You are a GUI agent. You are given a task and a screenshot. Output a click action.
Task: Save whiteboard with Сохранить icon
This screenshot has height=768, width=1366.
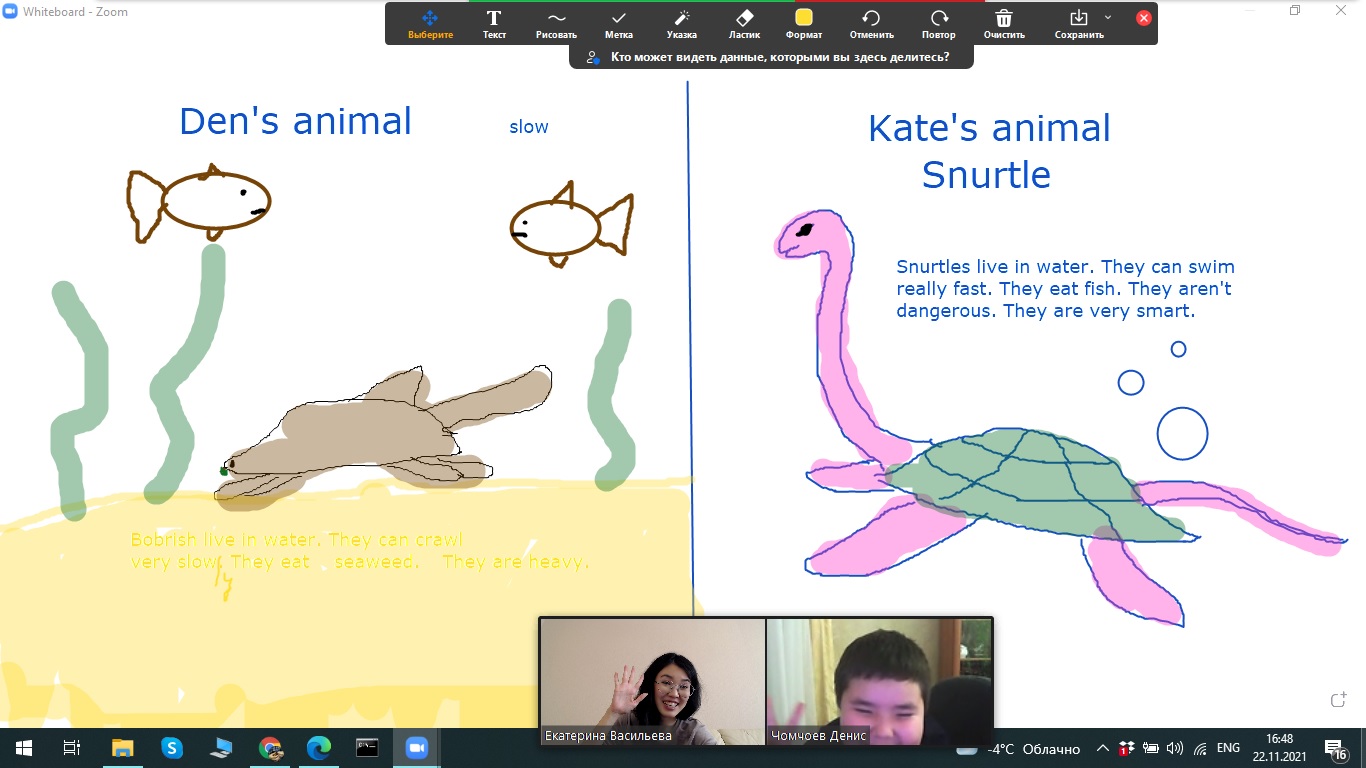click(1079, 24)
